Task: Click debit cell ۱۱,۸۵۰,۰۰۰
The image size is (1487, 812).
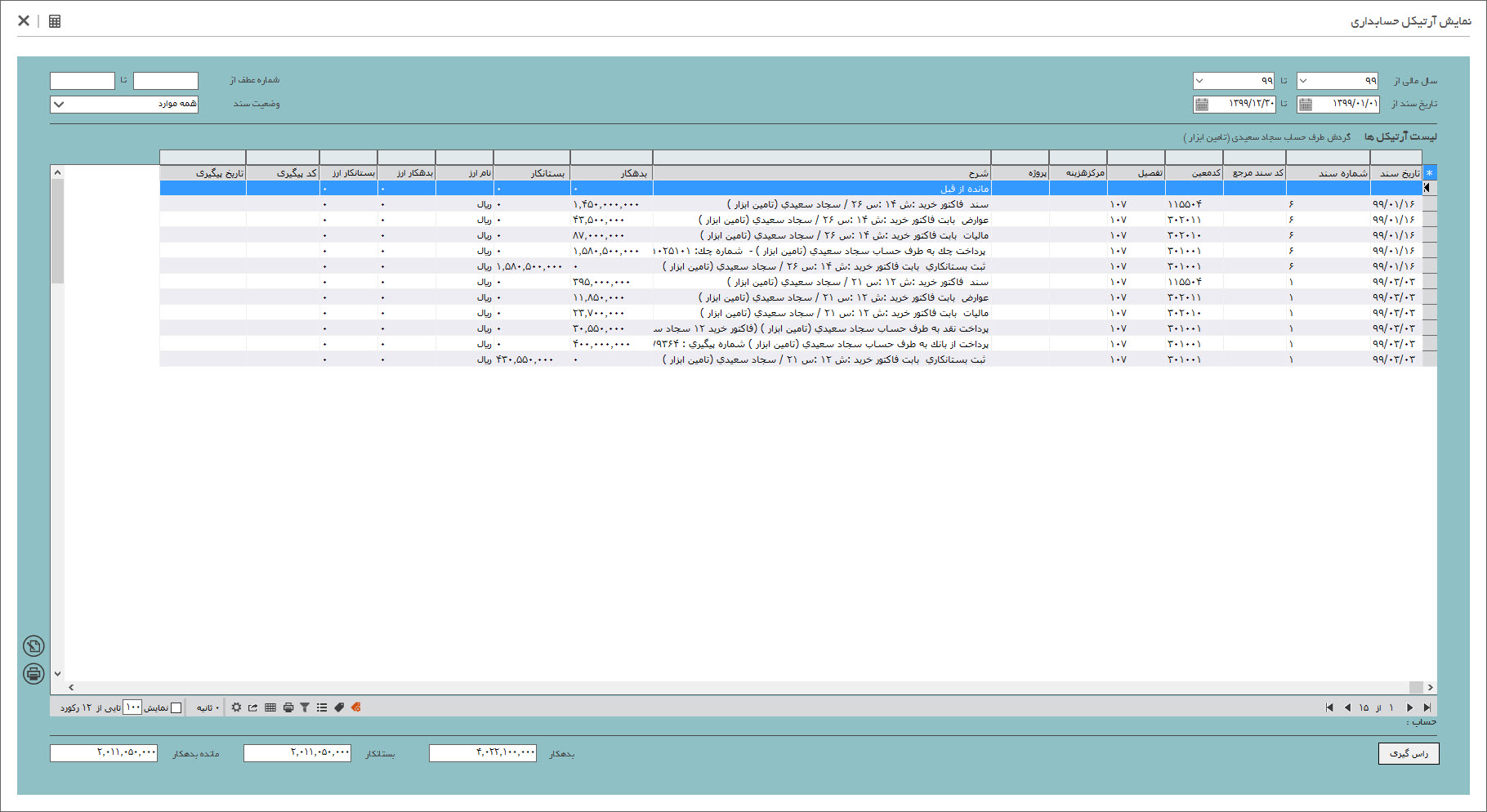Action: (612, 297)
